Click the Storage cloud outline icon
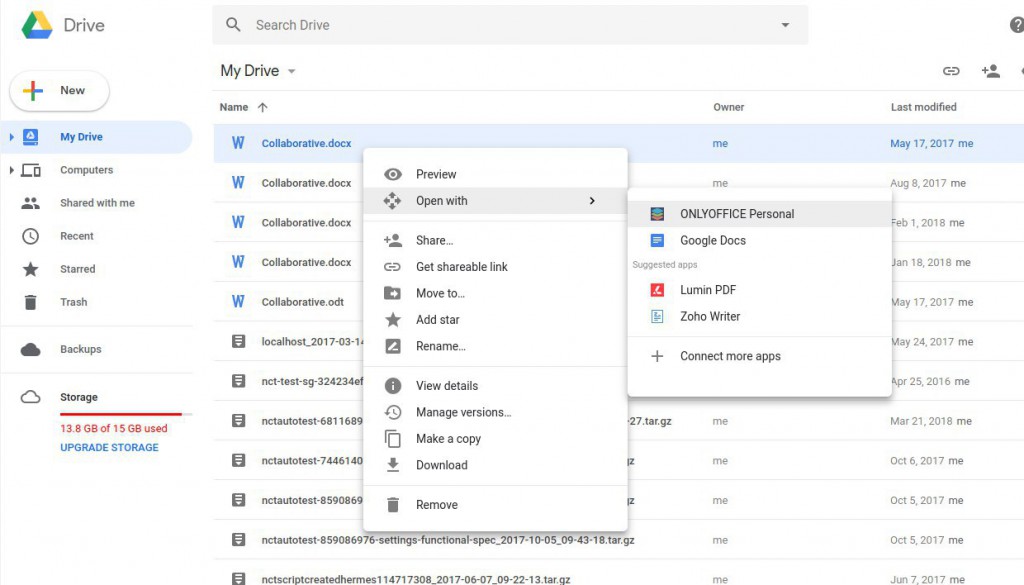Screen dimensions: 1024x585 click(31, 397)
